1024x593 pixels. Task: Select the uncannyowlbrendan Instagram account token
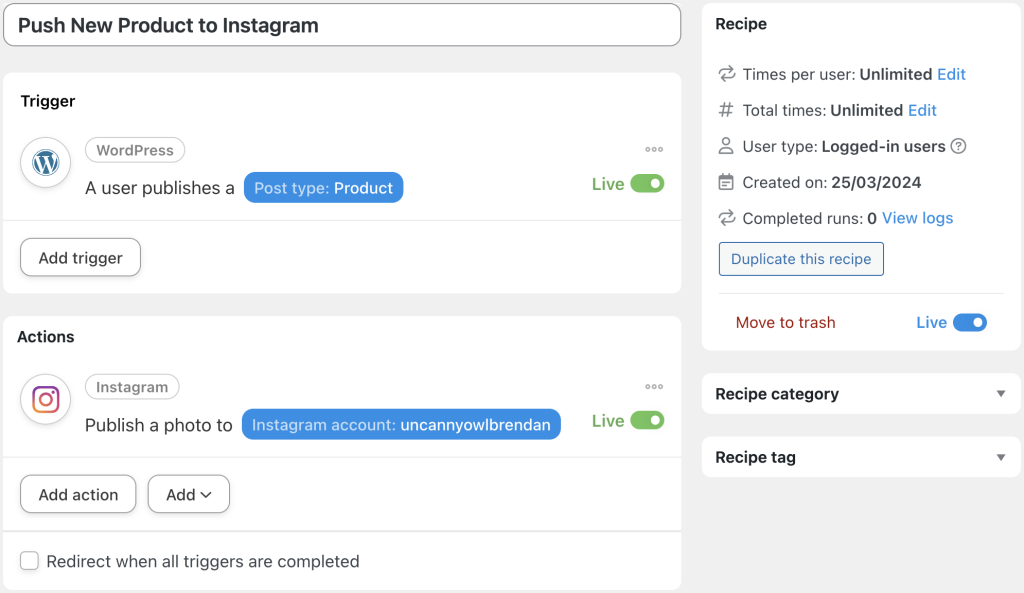[401, 424]
